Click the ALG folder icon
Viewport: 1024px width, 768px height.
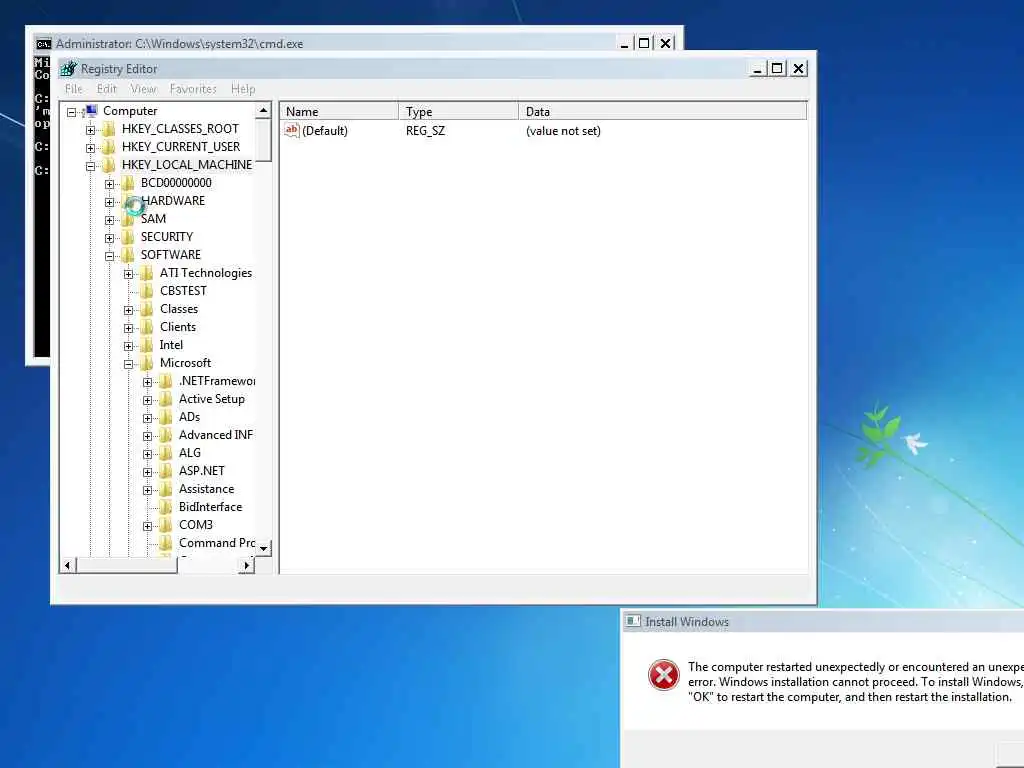click(166, 453)
